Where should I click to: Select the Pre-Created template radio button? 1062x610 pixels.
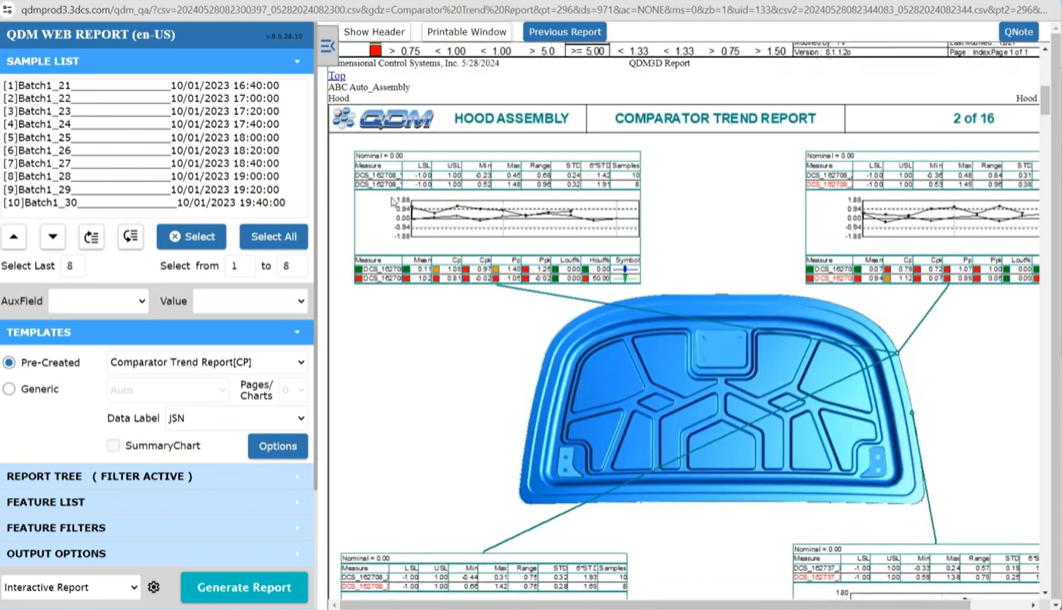[x=9, y=363]
